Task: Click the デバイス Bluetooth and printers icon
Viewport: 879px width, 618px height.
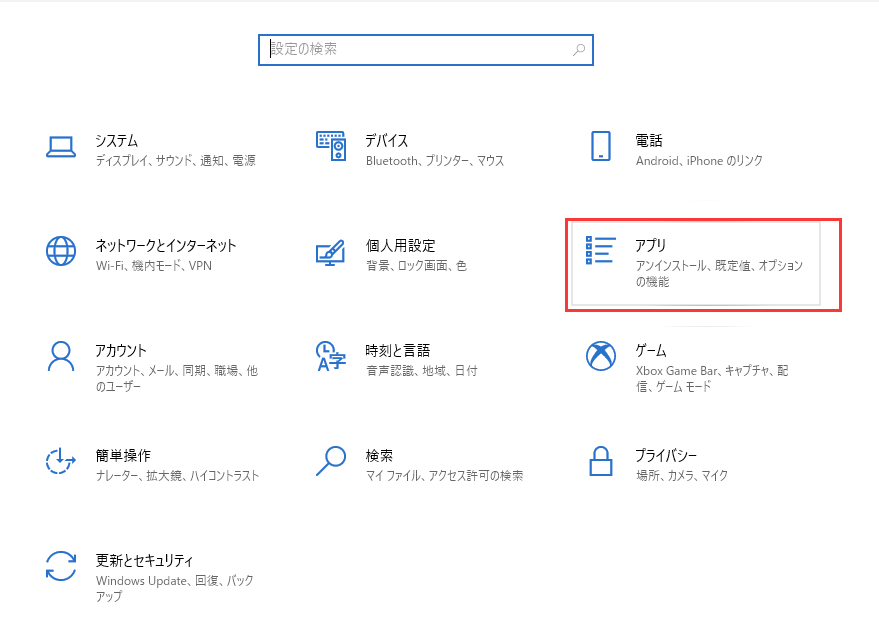Action: 331,146
